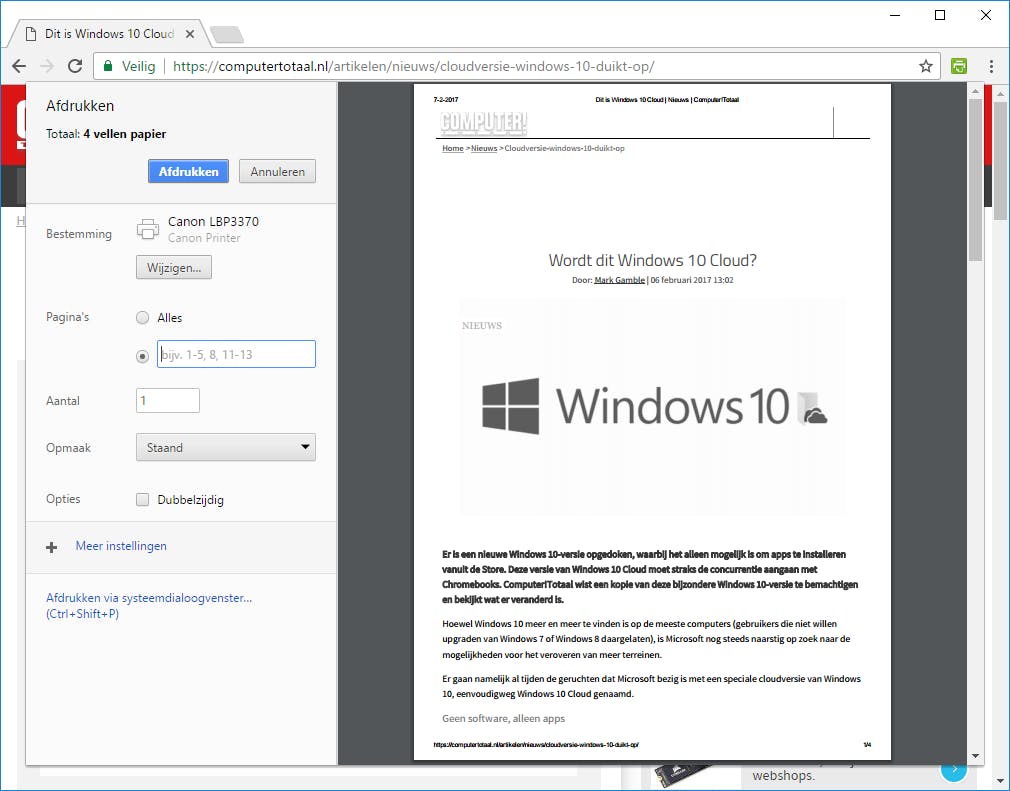1010x791 pixels.
Task: Click the 'NIEUWS' label above the logo
Action: click(482, 325)
